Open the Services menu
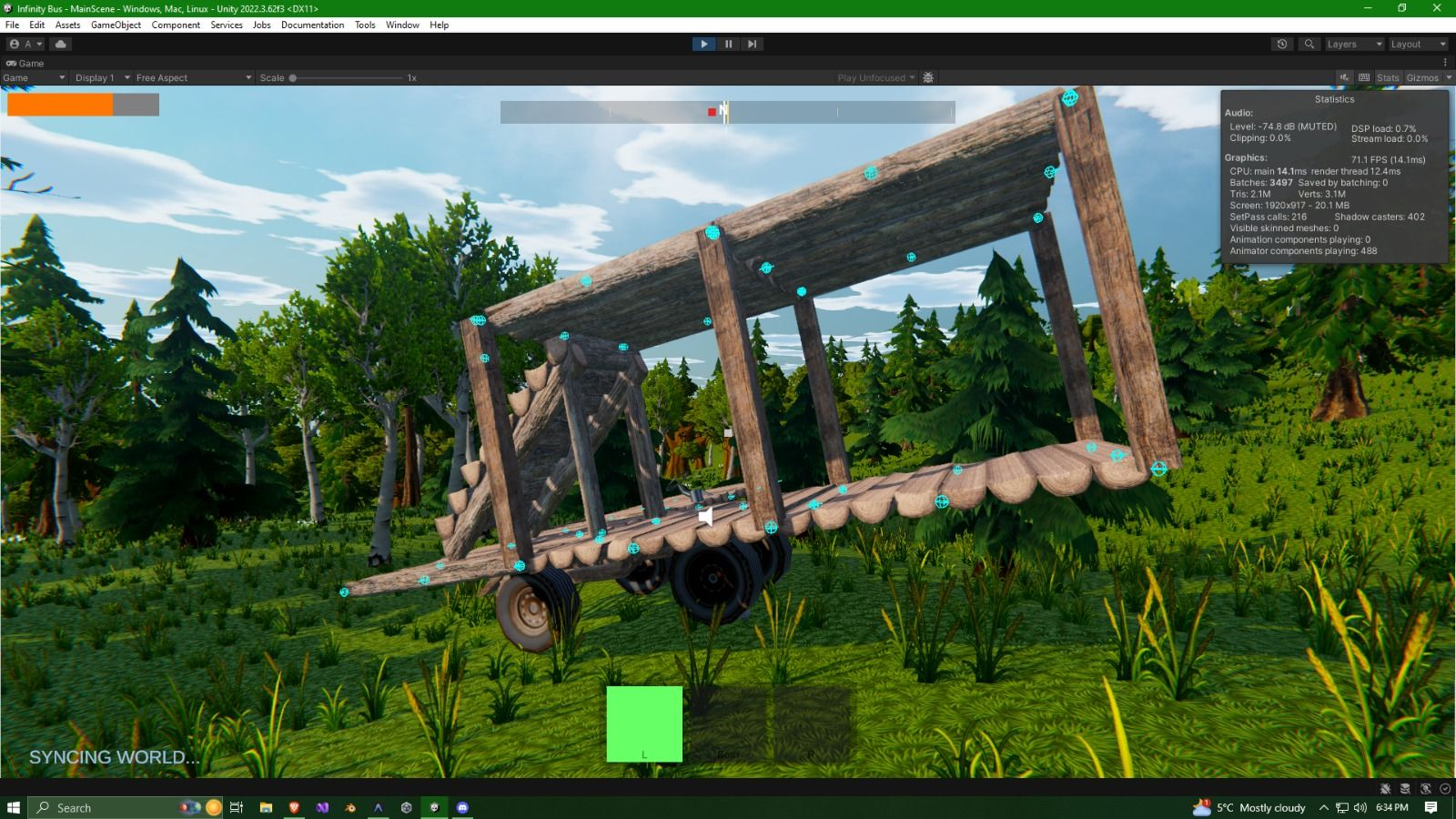The height and width of the screenshot is (819, 1456). 227,25
